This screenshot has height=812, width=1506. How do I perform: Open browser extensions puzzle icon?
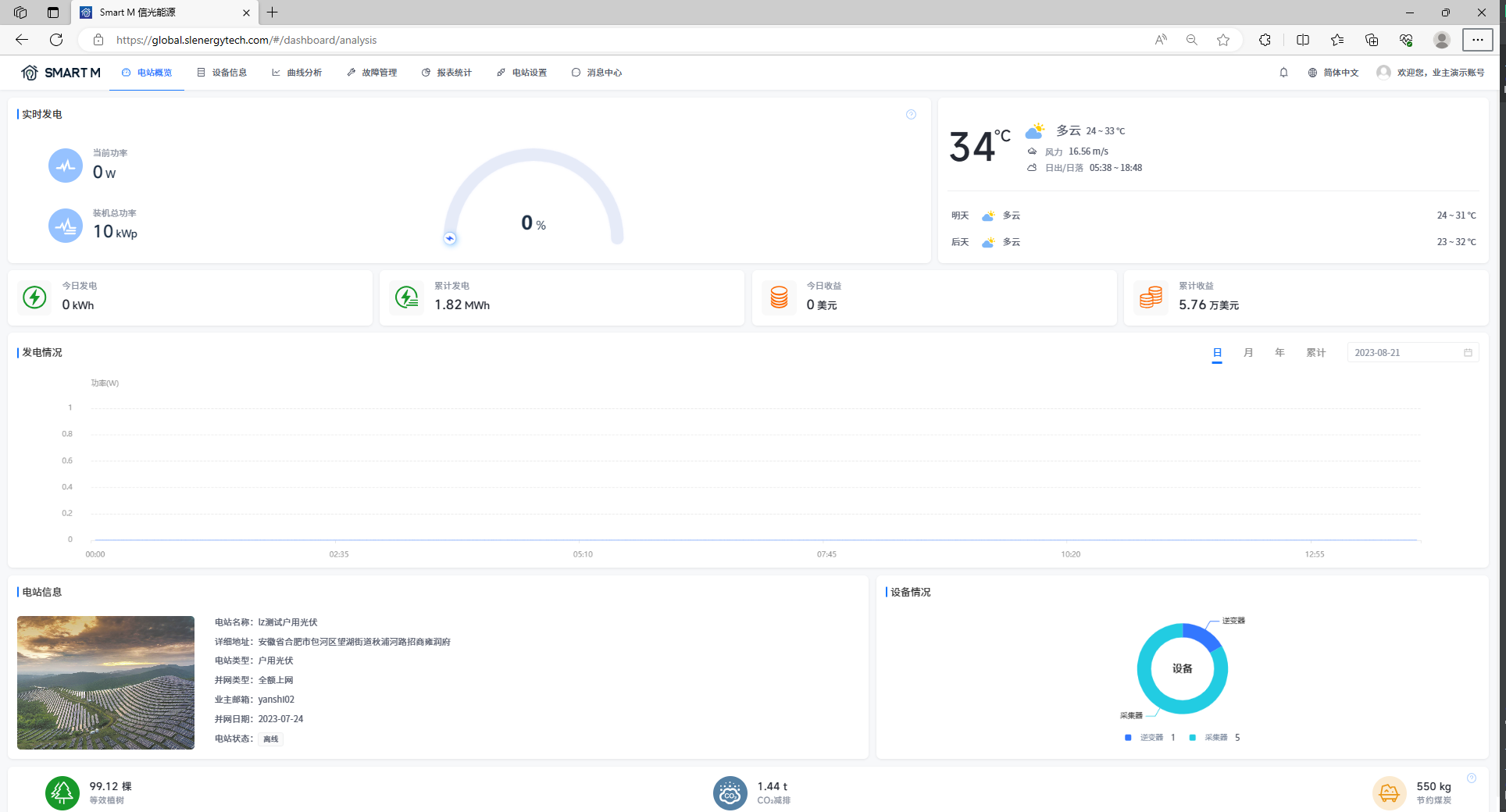coord(1265,40)
